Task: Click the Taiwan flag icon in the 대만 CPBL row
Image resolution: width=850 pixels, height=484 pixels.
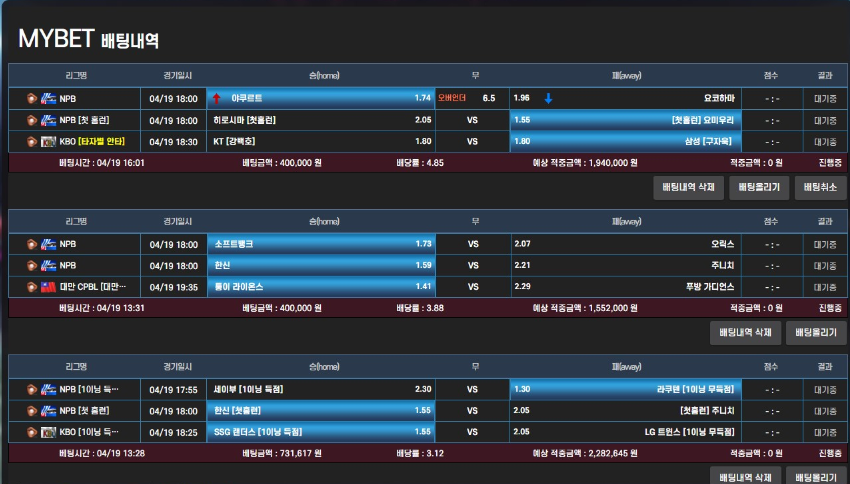Action: (x=48, y=287)
